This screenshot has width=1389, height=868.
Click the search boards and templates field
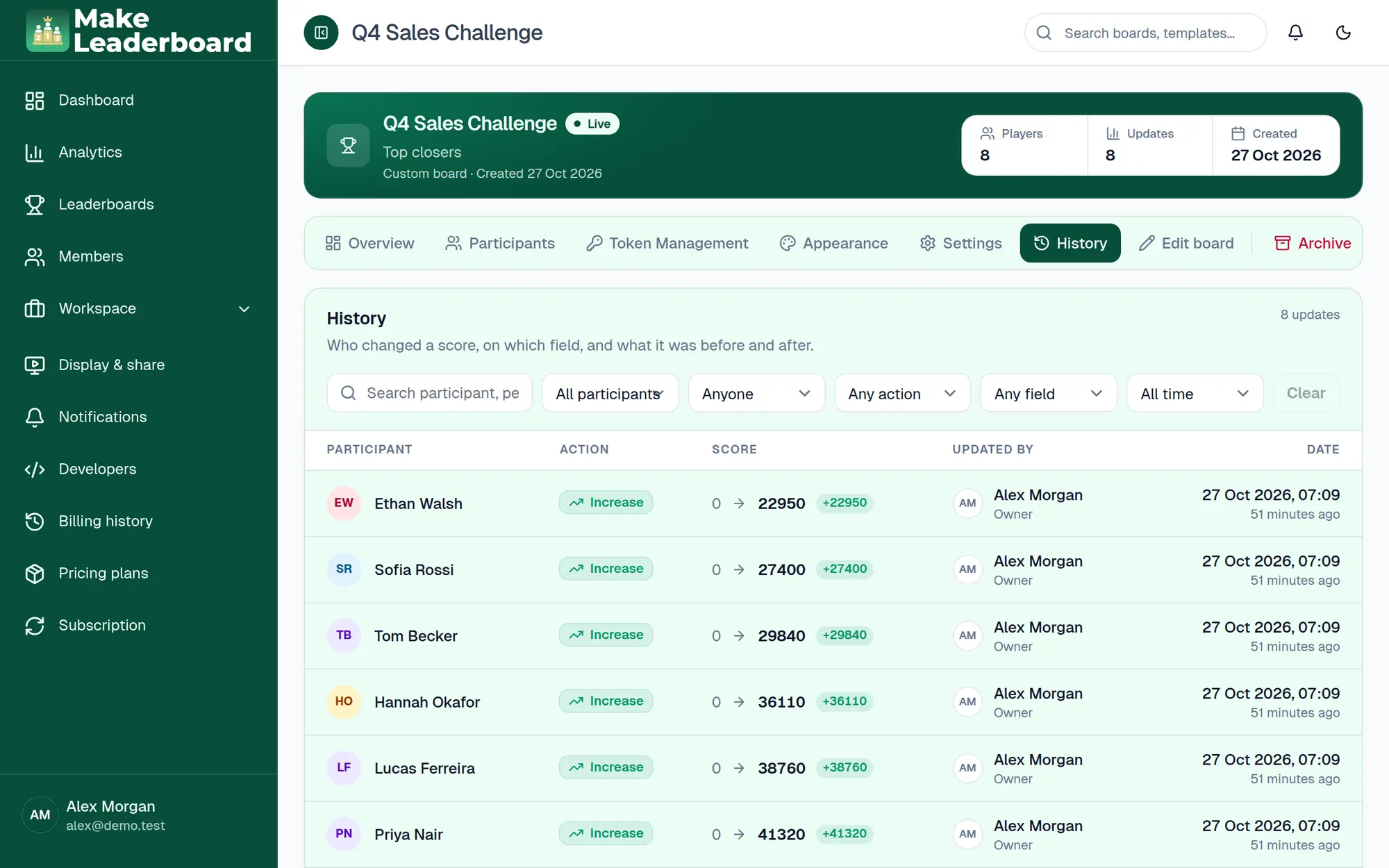[1145, 33]
